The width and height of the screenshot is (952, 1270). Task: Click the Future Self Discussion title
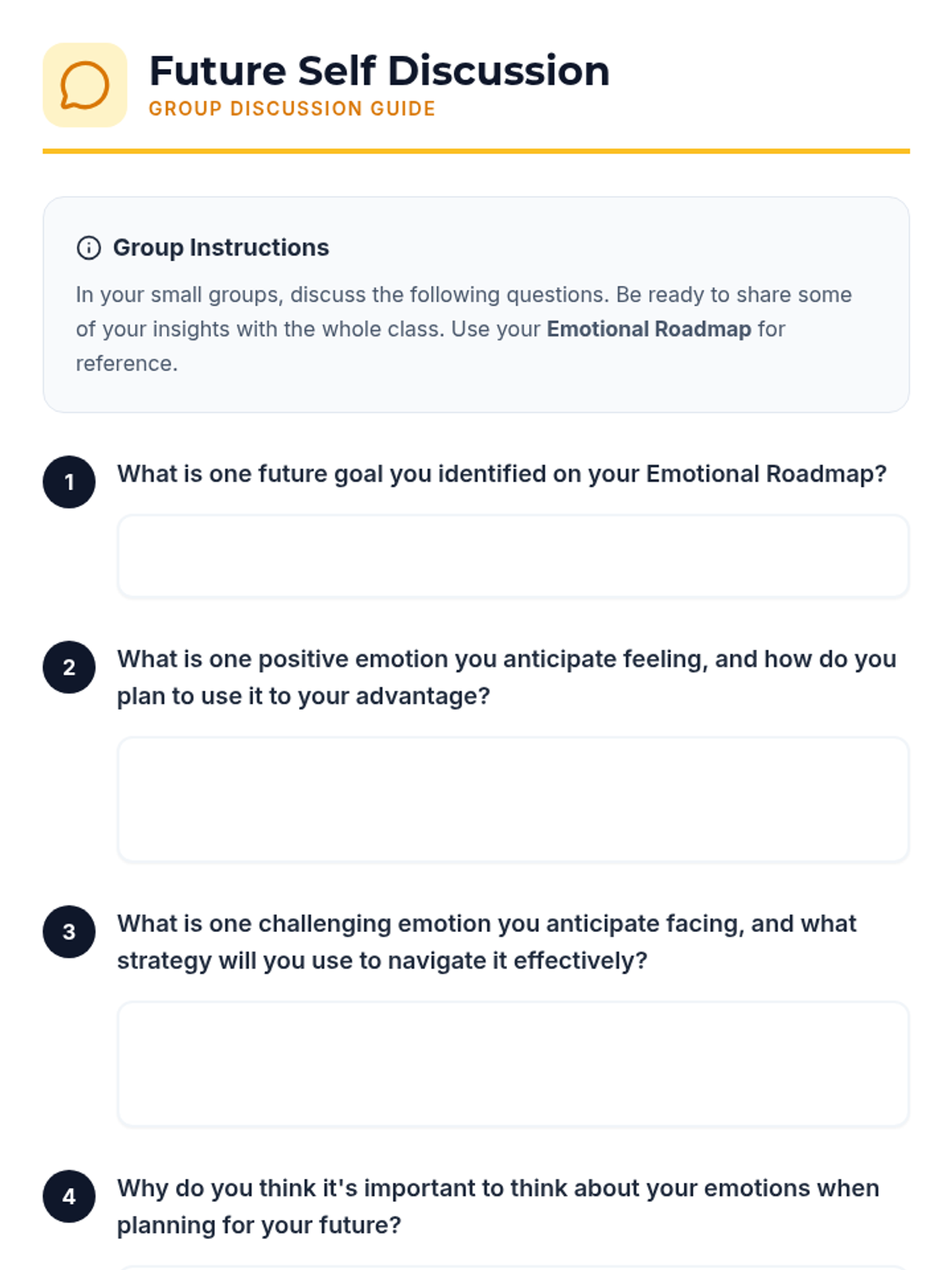tap(379, 71)
